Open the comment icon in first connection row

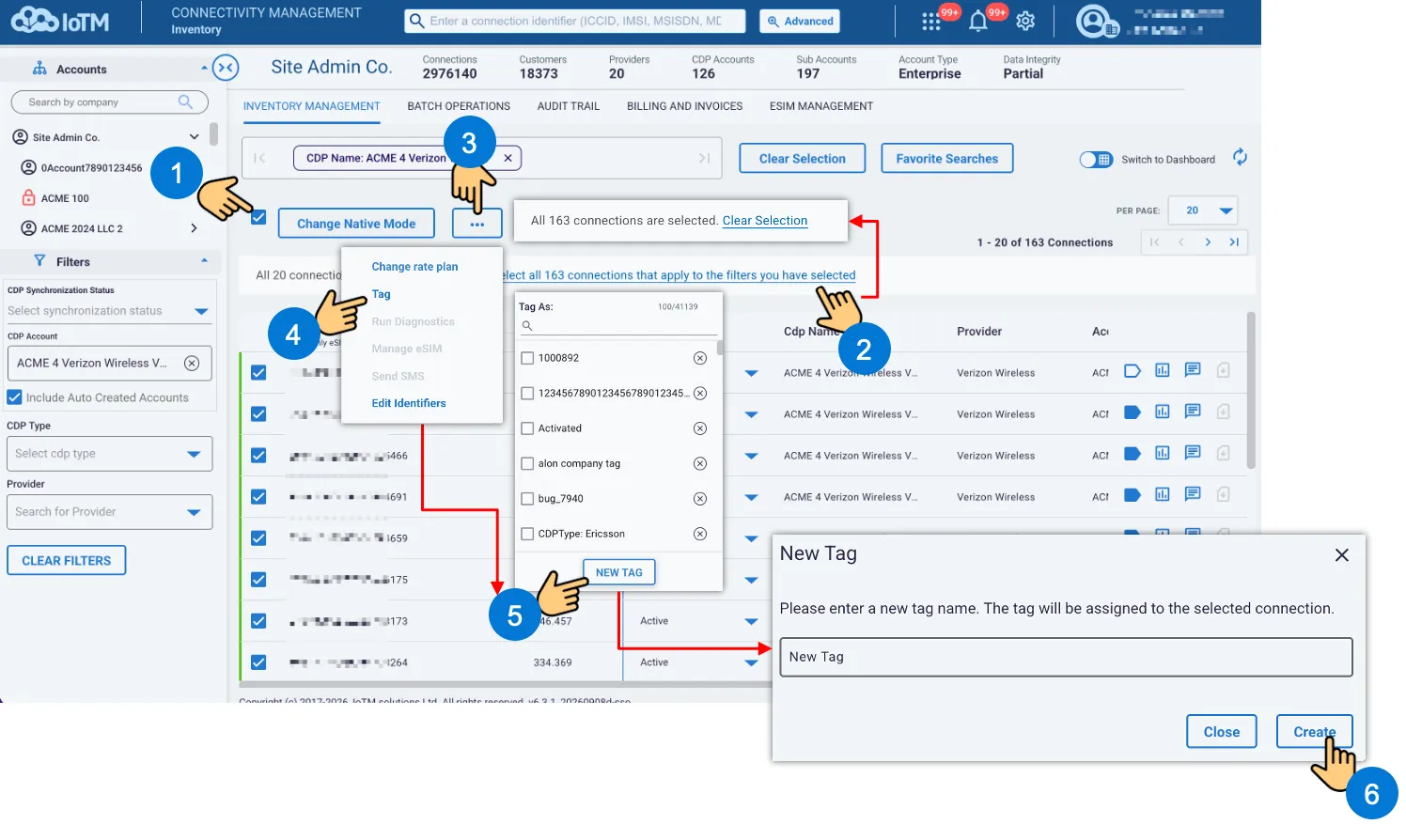pos(1193,370)
